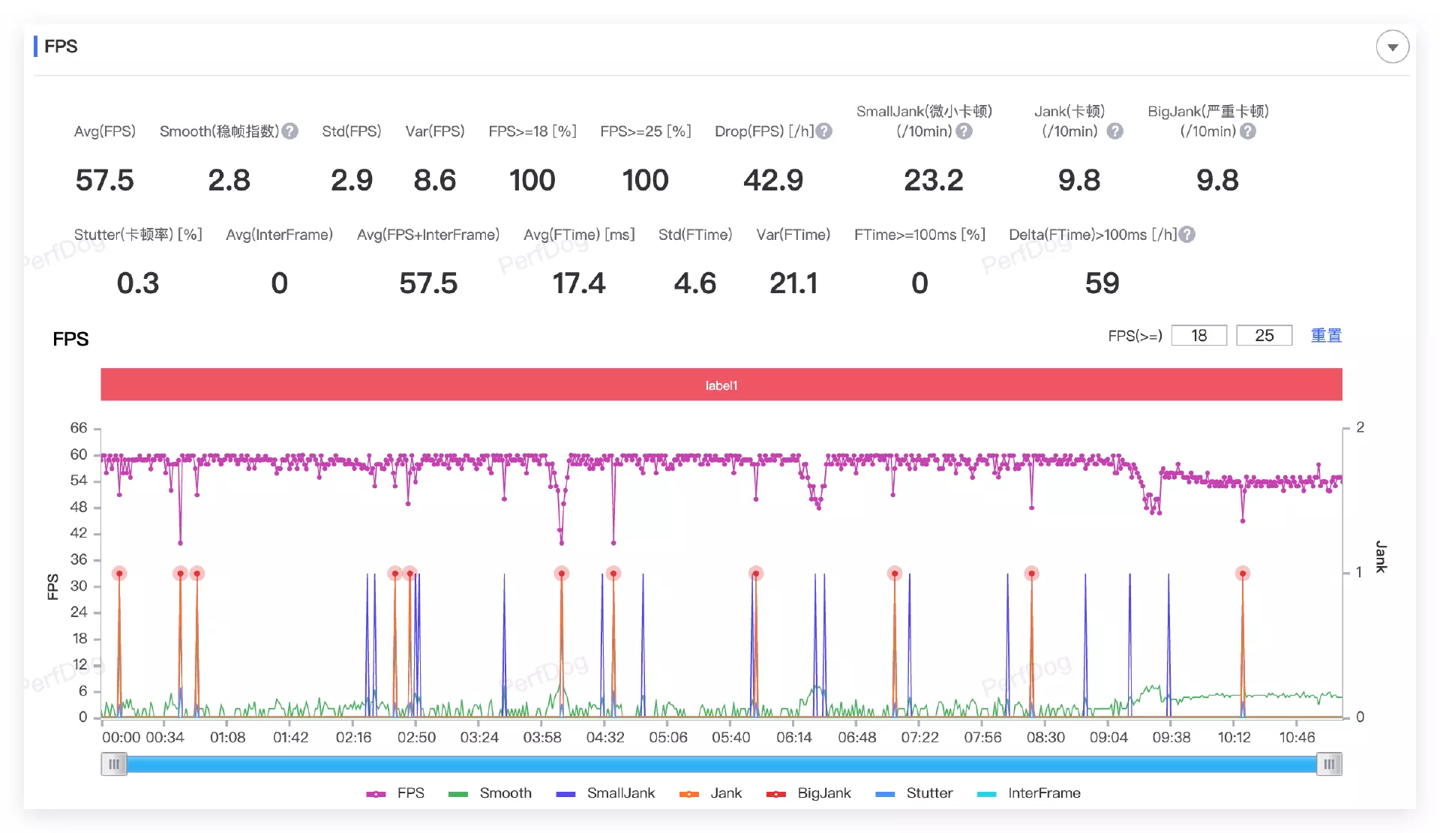Viewport: 1440px width, 833px height.
Task: Click the left handle of time range slider
Action: (x=114, y=764)
